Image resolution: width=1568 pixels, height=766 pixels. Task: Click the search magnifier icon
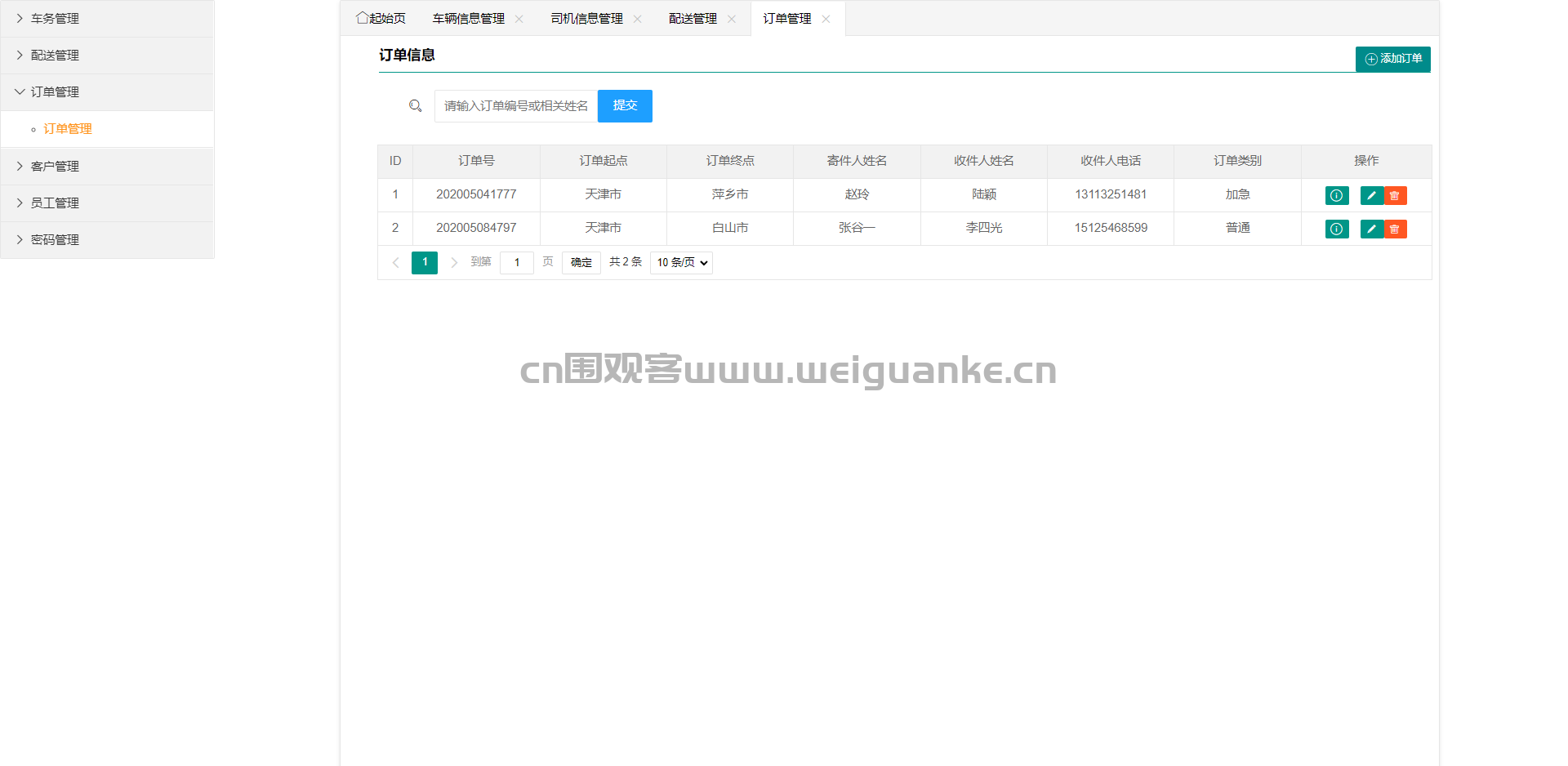[416, 106]
